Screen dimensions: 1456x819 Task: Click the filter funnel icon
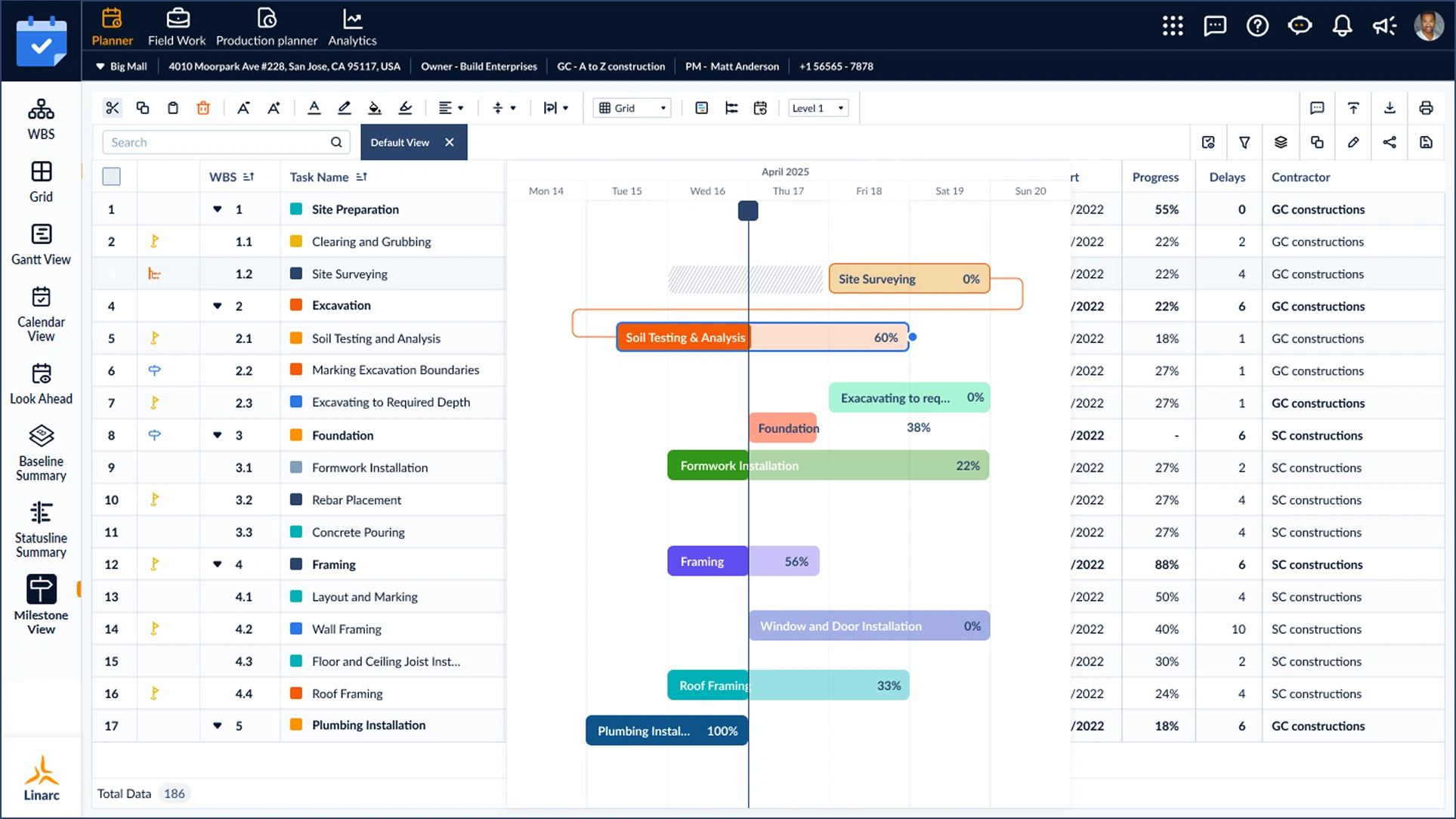[x=1244, y=142]
